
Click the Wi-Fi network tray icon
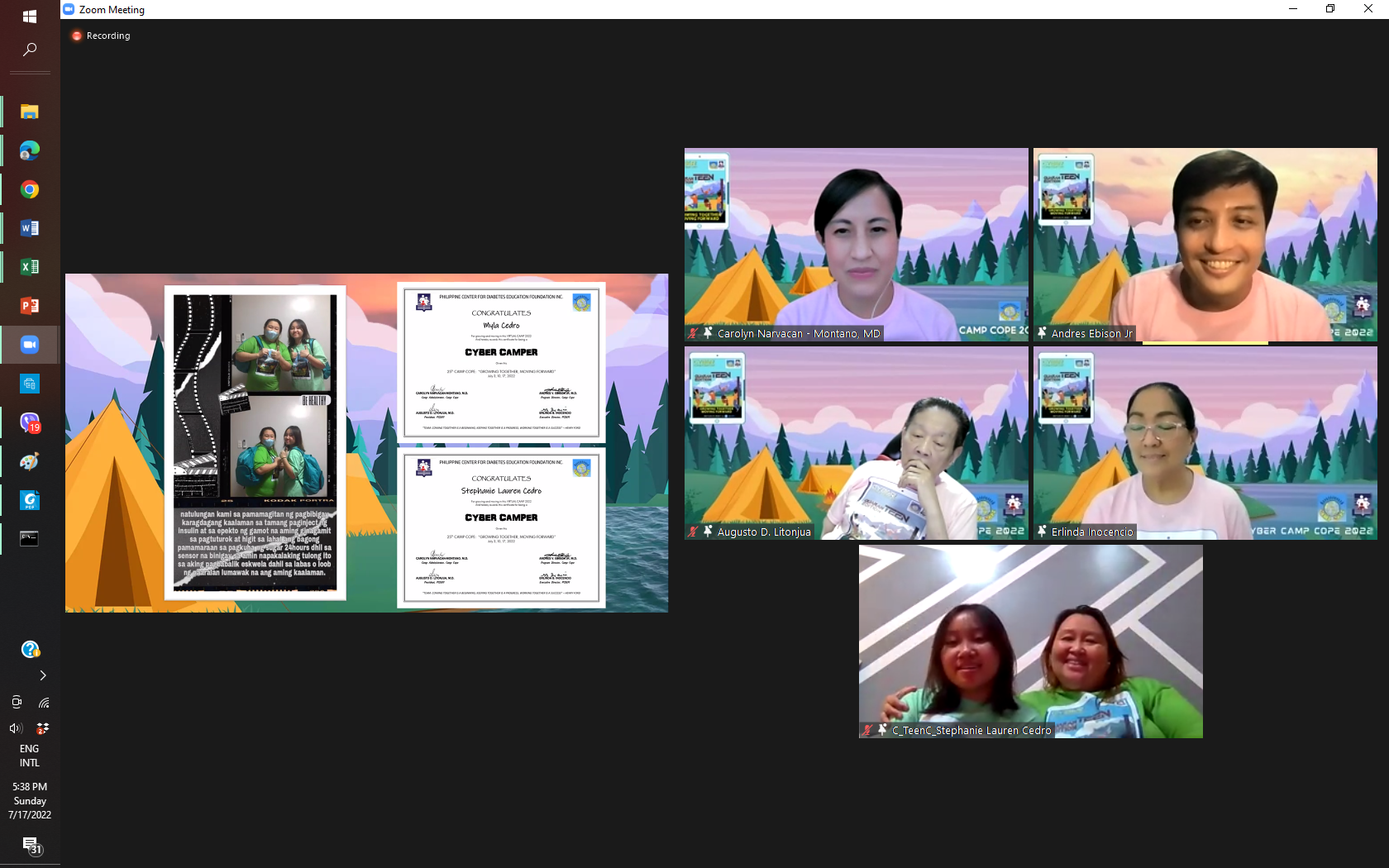(x=44, y=703)
